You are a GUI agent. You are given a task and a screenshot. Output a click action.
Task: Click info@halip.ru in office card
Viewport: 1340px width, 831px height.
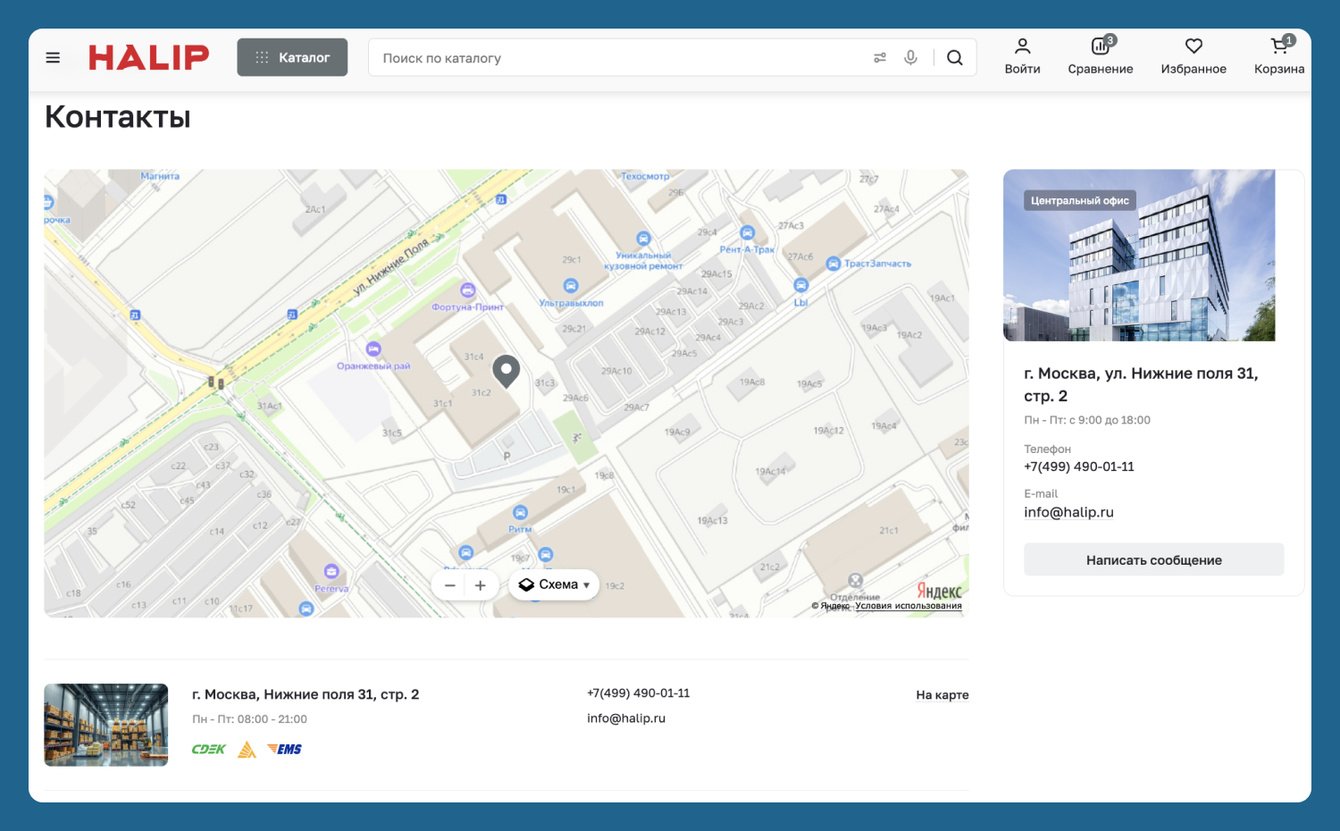1069,512
